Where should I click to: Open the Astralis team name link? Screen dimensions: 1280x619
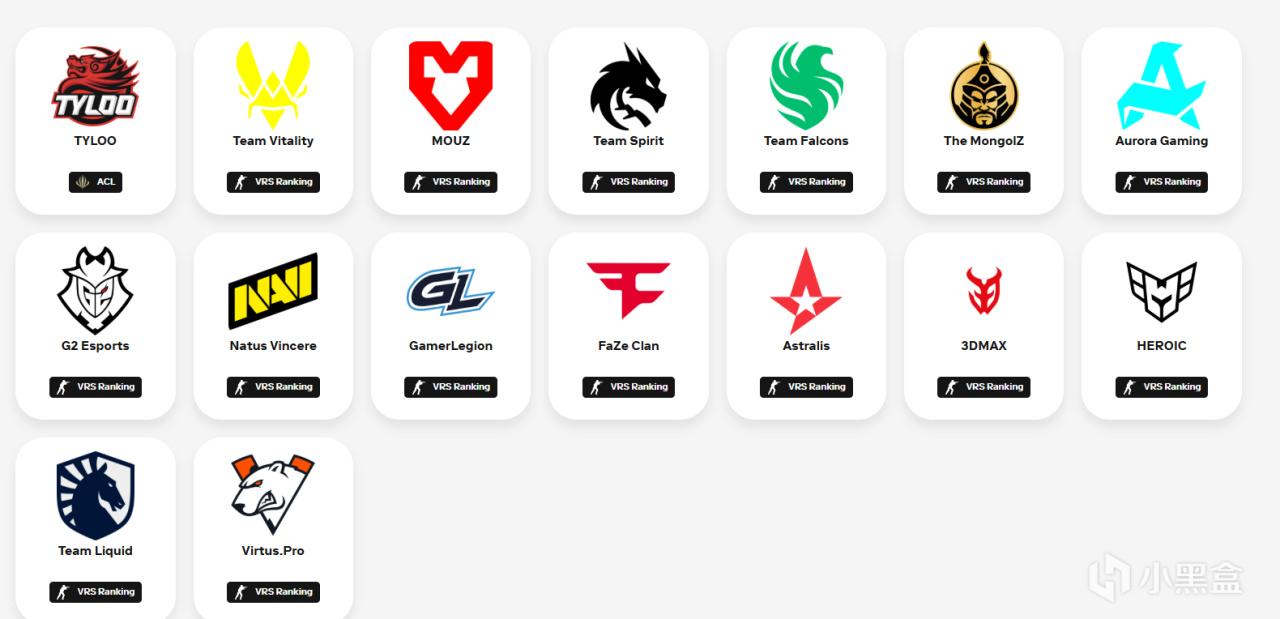pos(806,346)
